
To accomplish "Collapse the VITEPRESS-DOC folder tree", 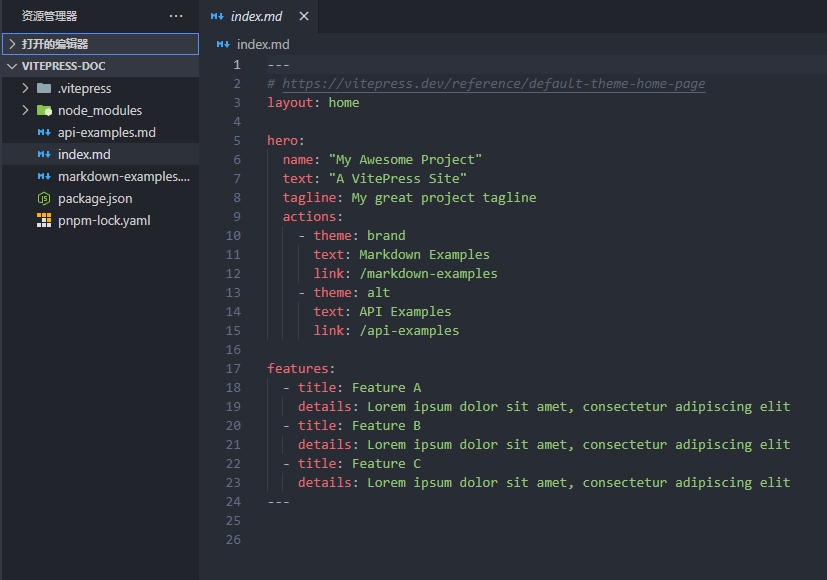I will click(10, 66).
